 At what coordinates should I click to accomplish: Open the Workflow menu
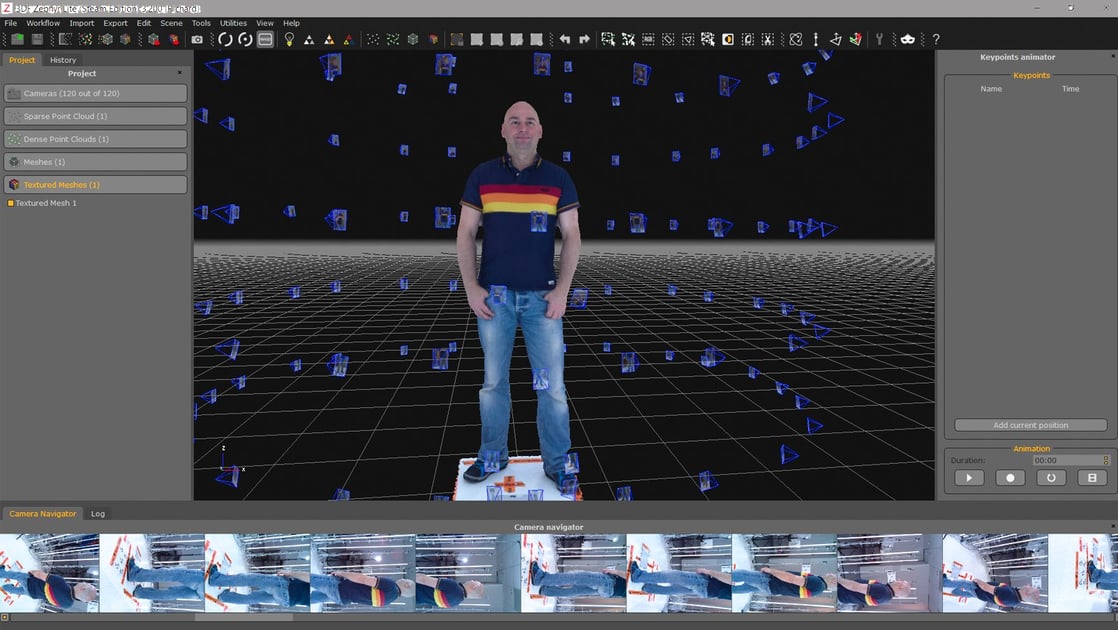41,22
